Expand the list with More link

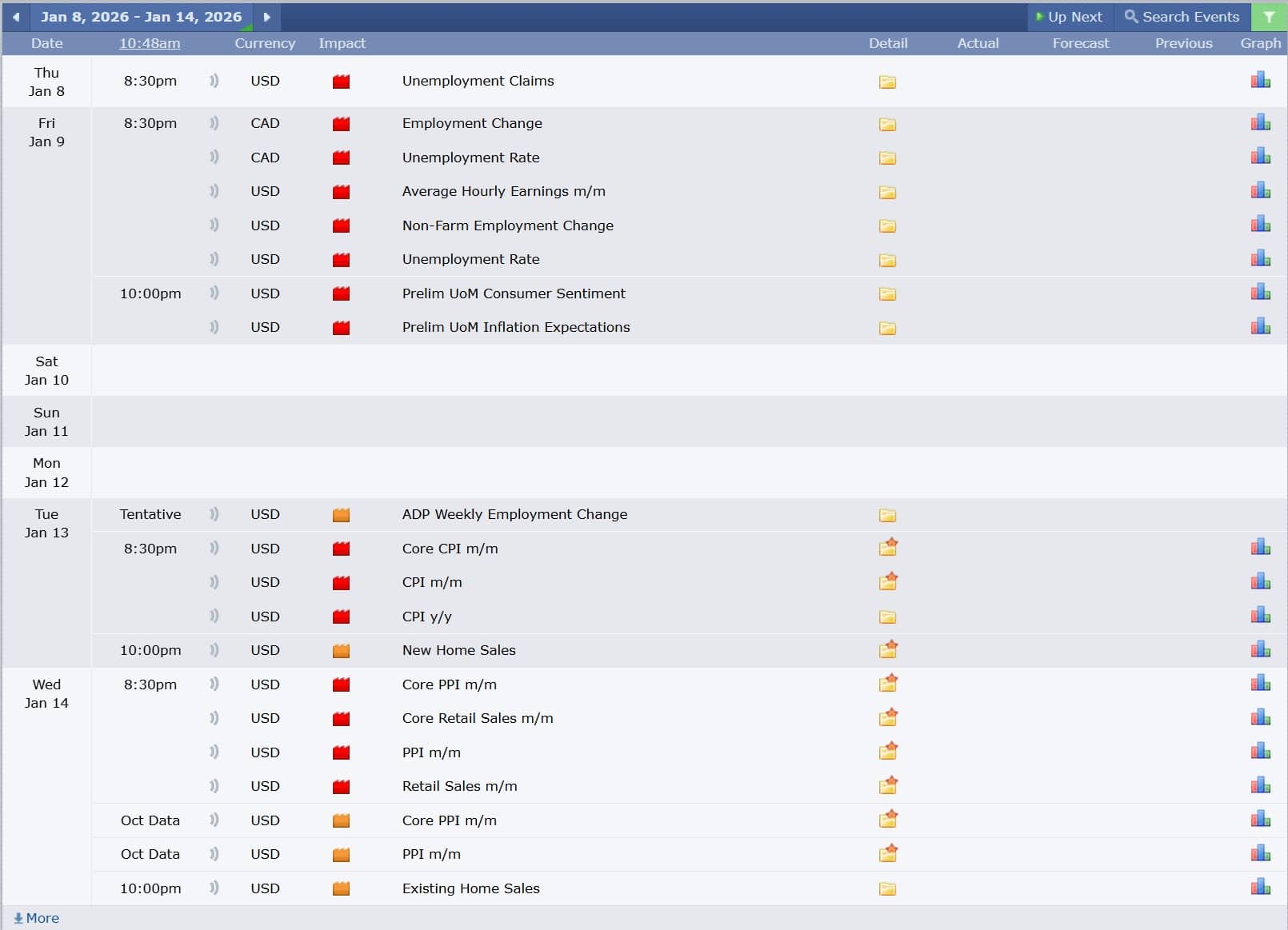pos(37,918)
